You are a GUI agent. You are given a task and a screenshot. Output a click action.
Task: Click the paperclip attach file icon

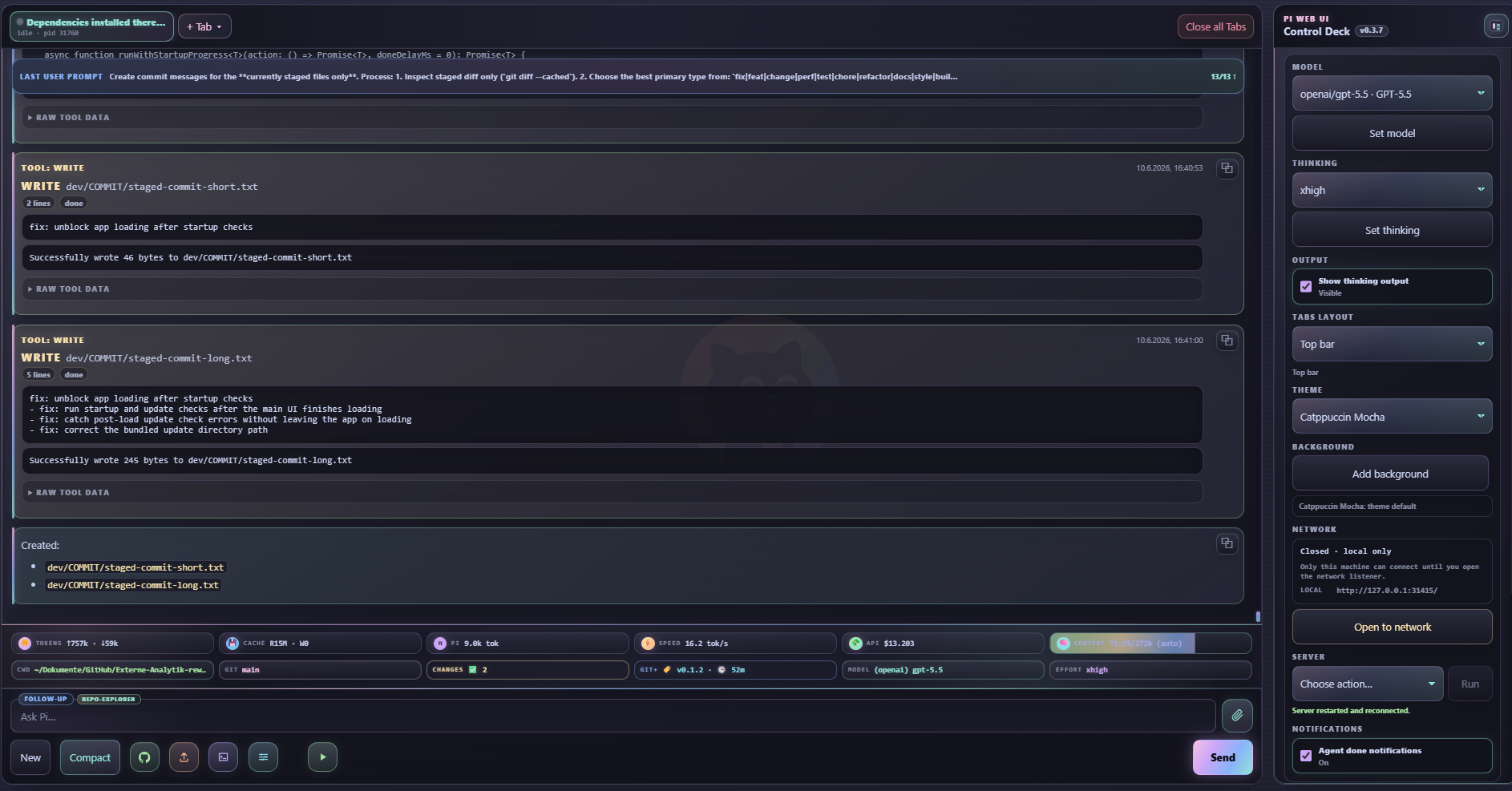1237,715
